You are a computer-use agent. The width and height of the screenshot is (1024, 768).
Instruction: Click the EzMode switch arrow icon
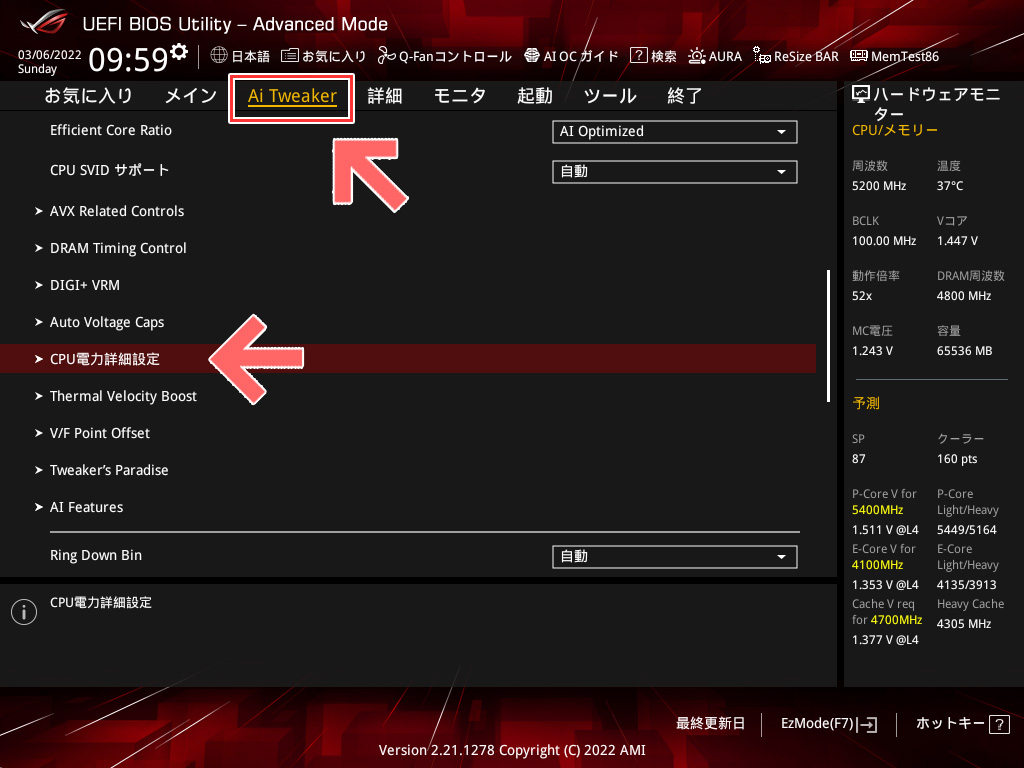pos(869,724)
